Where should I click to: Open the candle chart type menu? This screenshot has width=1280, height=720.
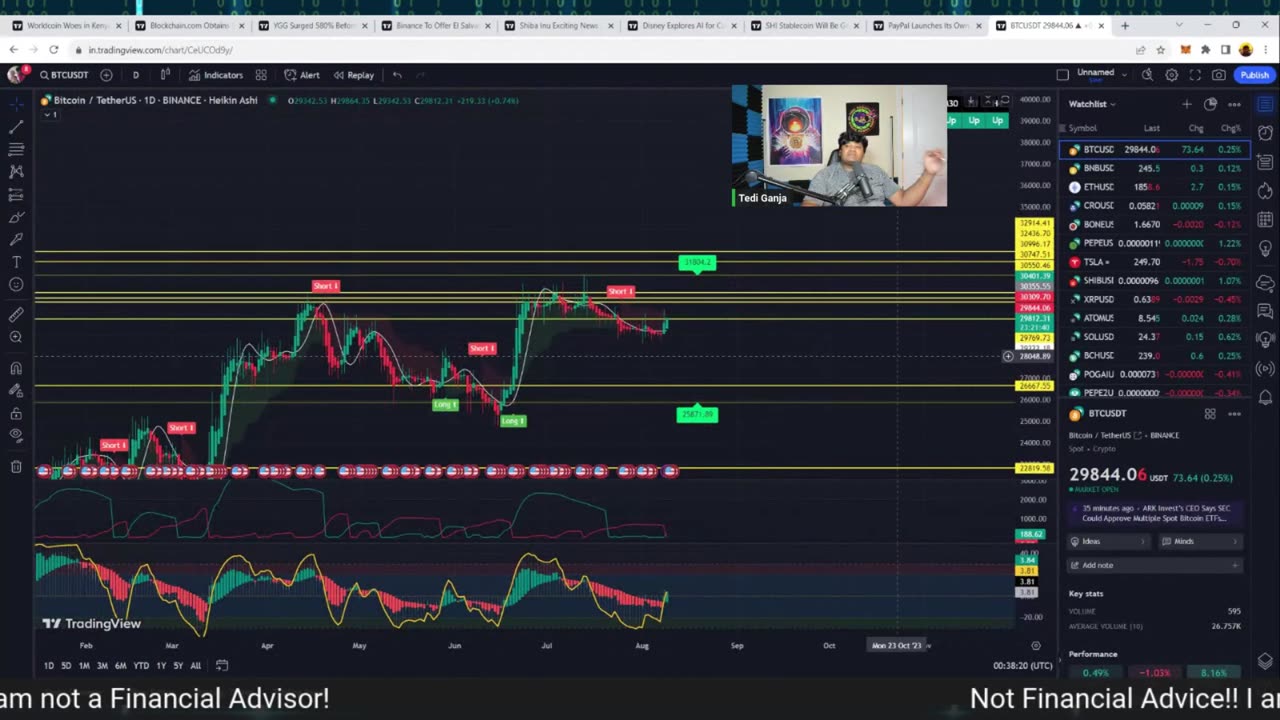(x=165, y=75)
